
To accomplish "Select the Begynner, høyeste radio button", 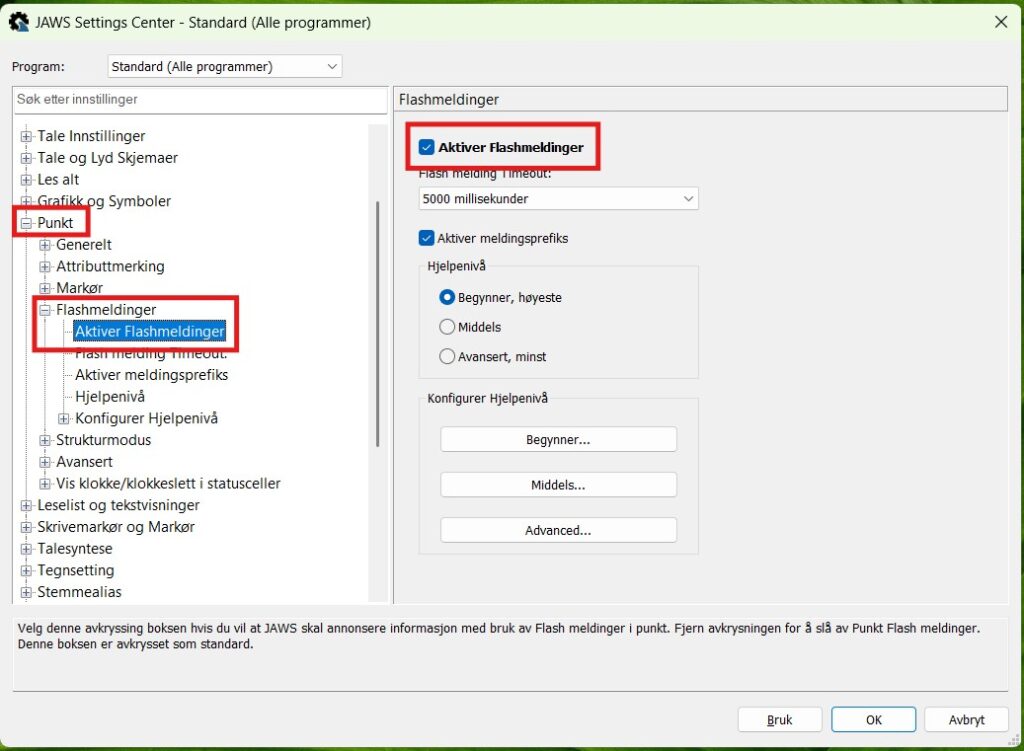I will tap(447, 297).
